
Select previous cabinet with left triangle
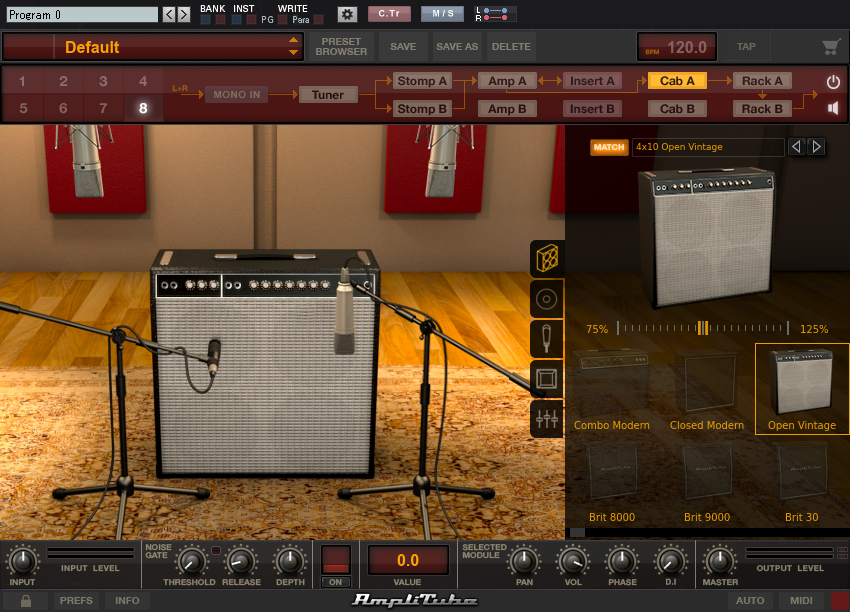(x=796, y=147)
